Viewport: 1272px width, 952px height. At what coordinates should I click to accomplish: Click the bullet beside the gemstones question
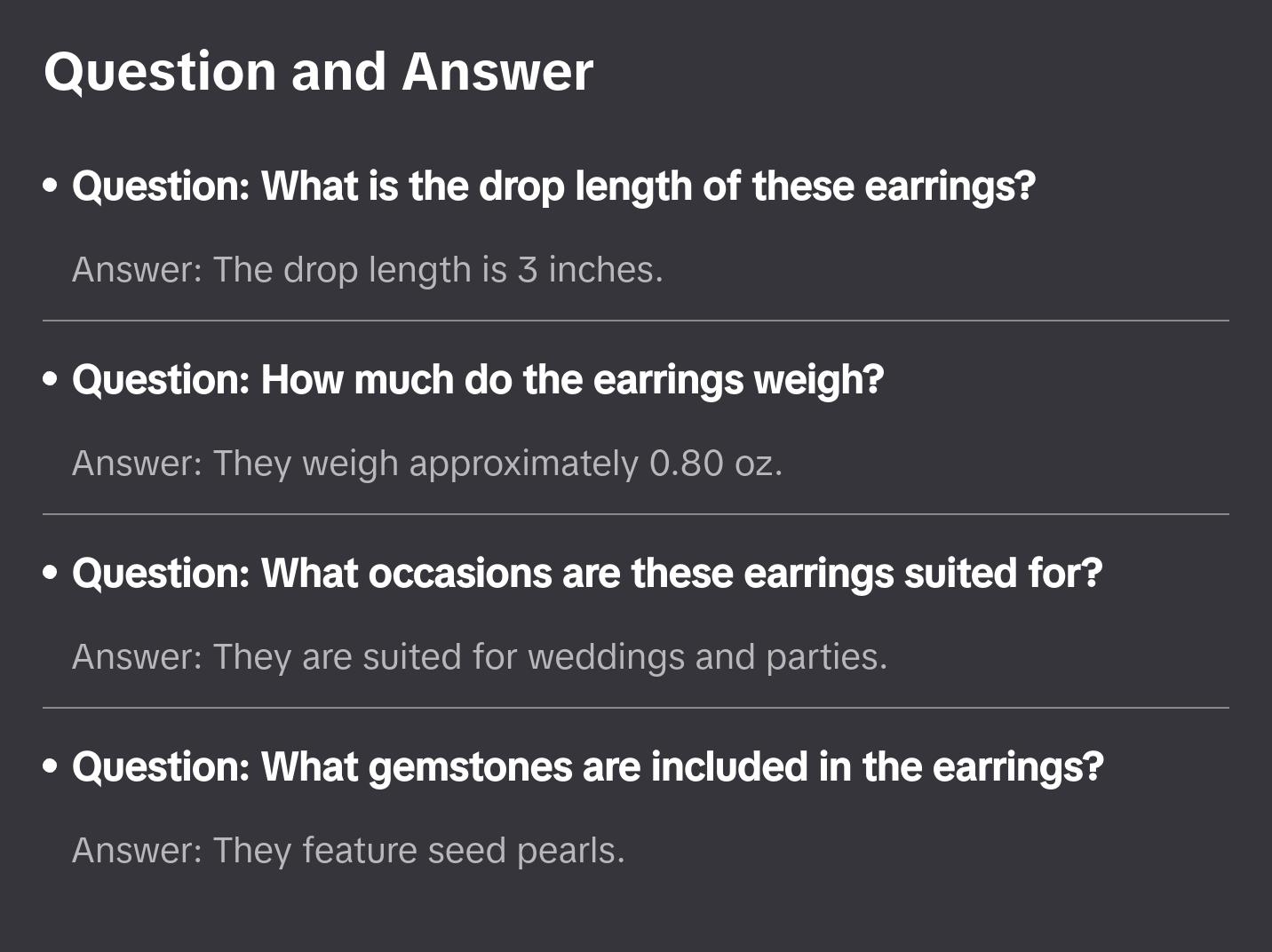point(51,767)
